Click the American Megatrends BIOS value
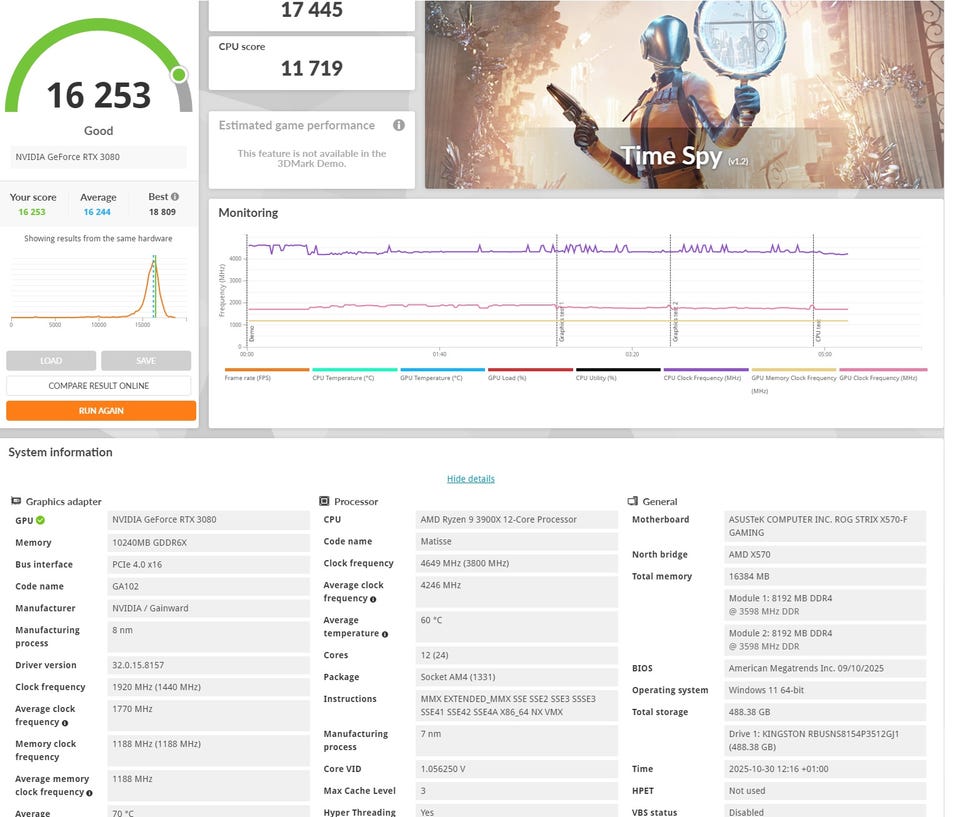This screenshot has height=817, width=960. coord(825,668)
